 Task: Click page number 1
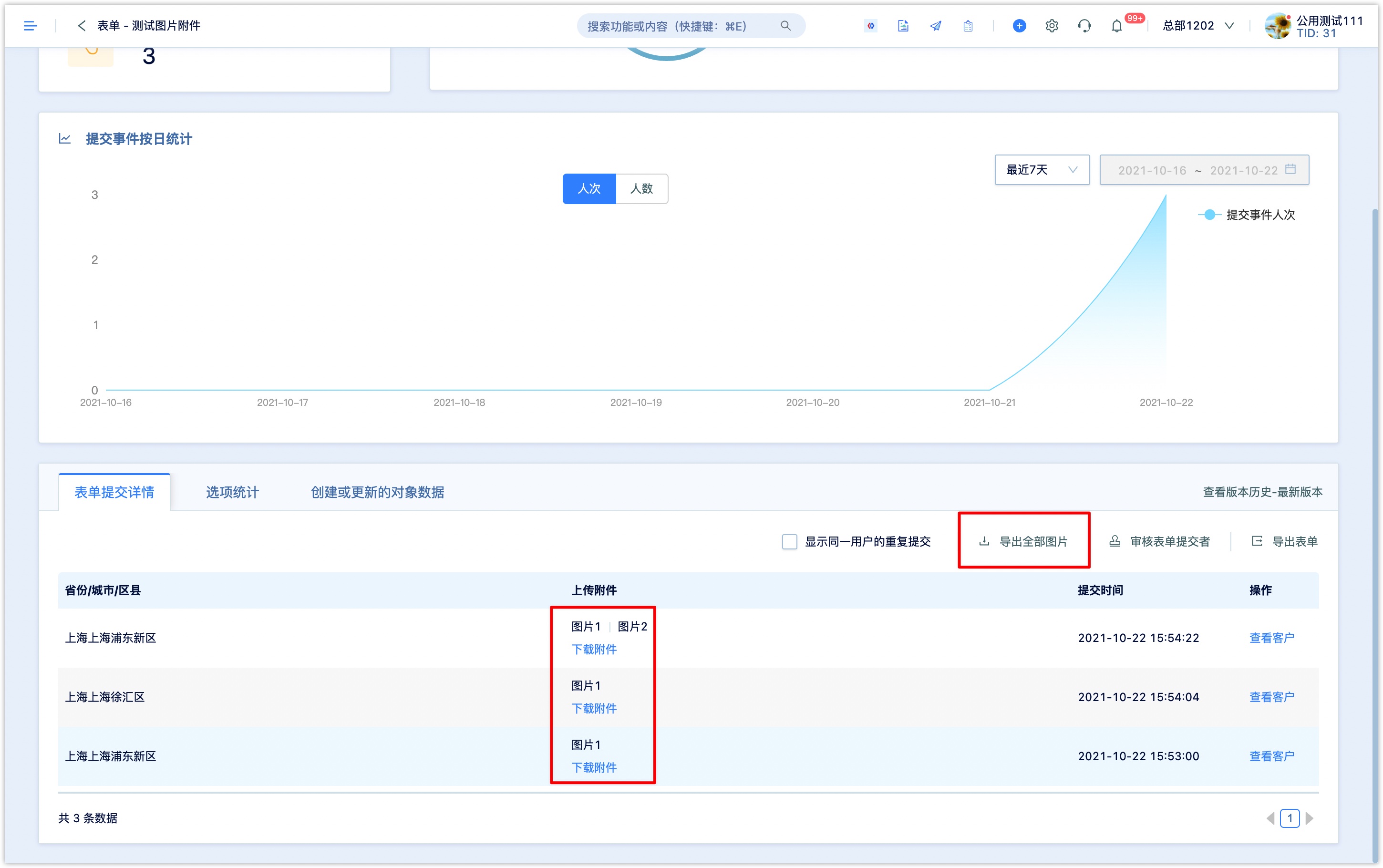(x=1290, y=818)
